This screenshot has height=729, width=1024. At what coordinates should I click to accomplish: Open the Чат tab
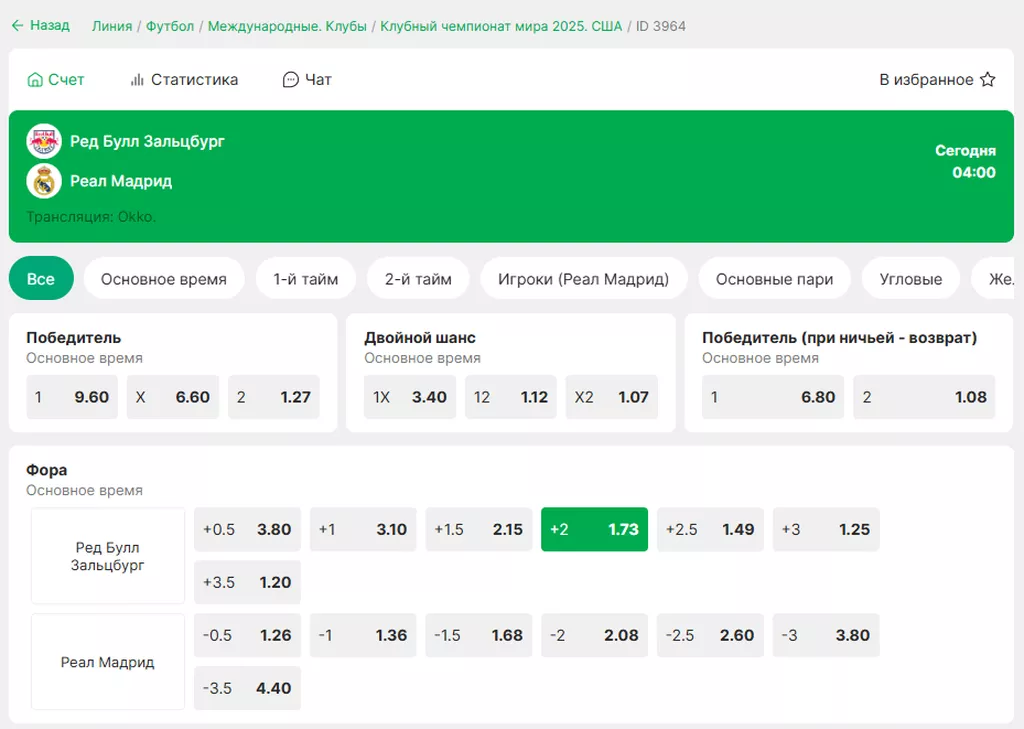coord(307,80)
